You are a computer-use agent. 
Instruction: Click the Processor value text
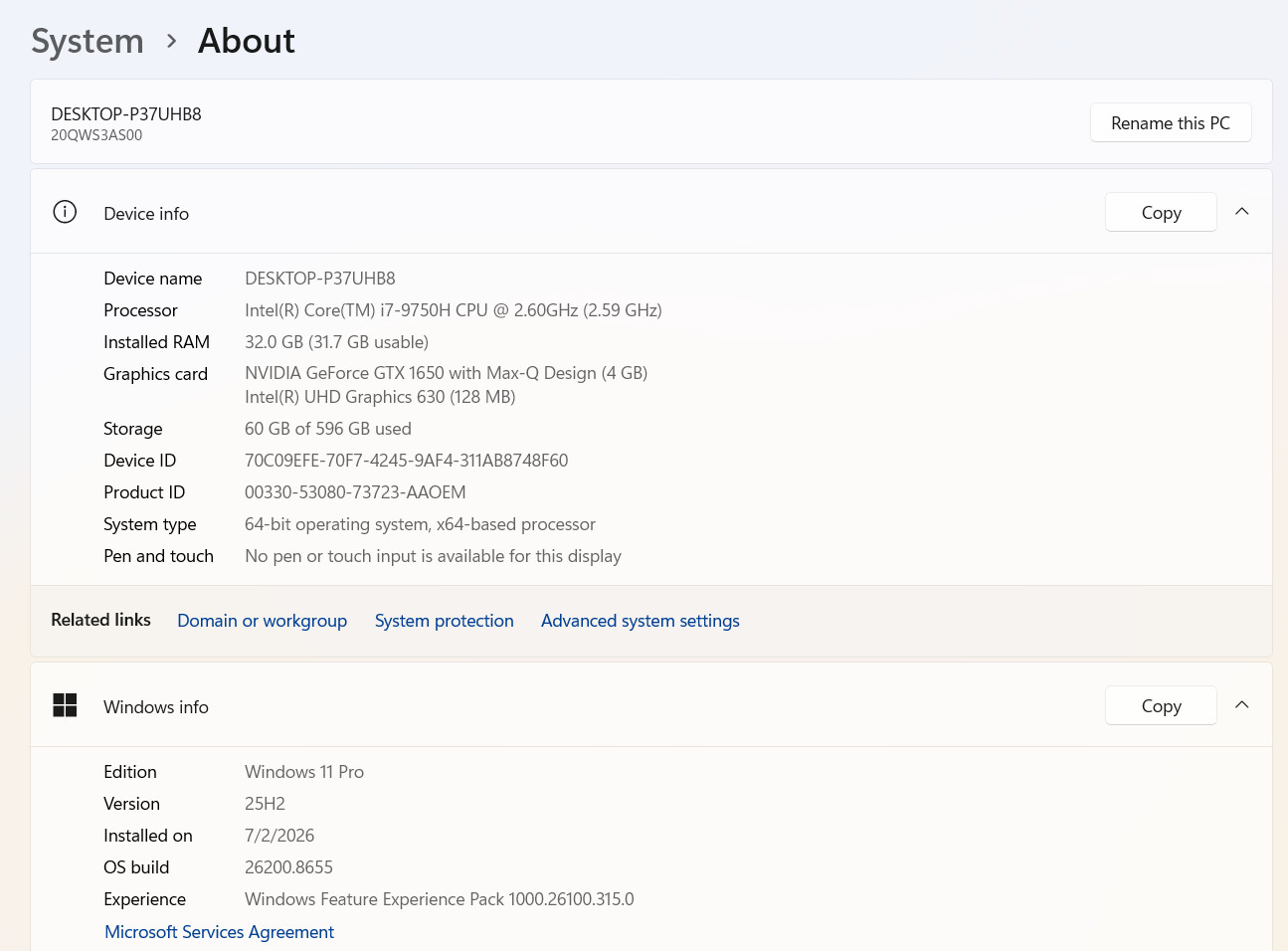pos(454,310)
